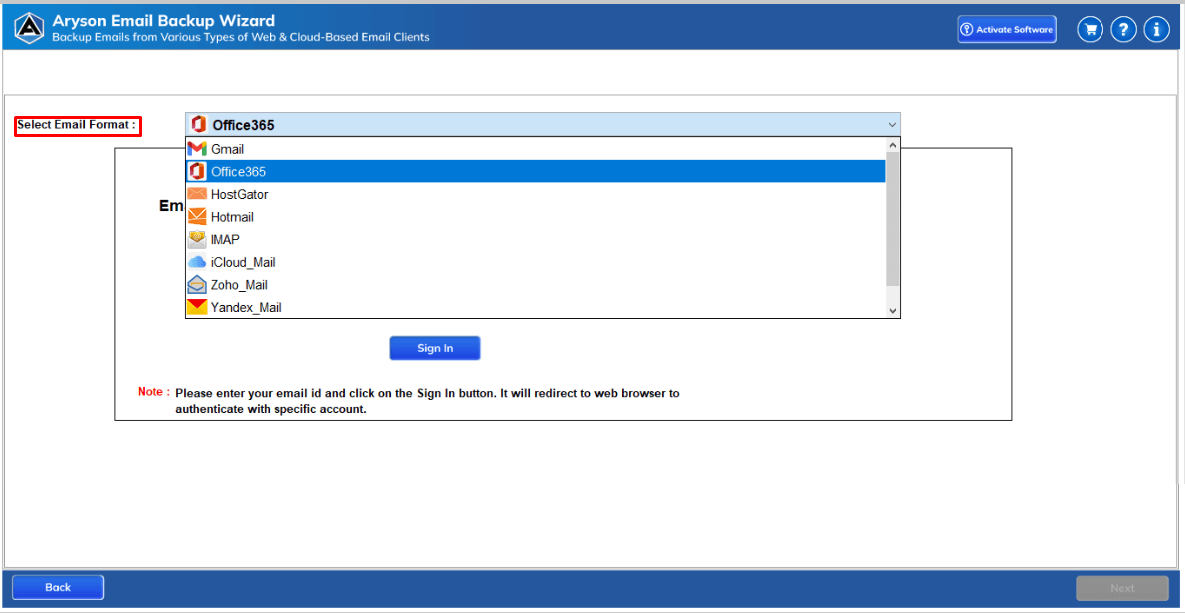The image size is (1185, 613).
Task: Click the Zoho_Mail envelope icon
Action: pos(196,285)
